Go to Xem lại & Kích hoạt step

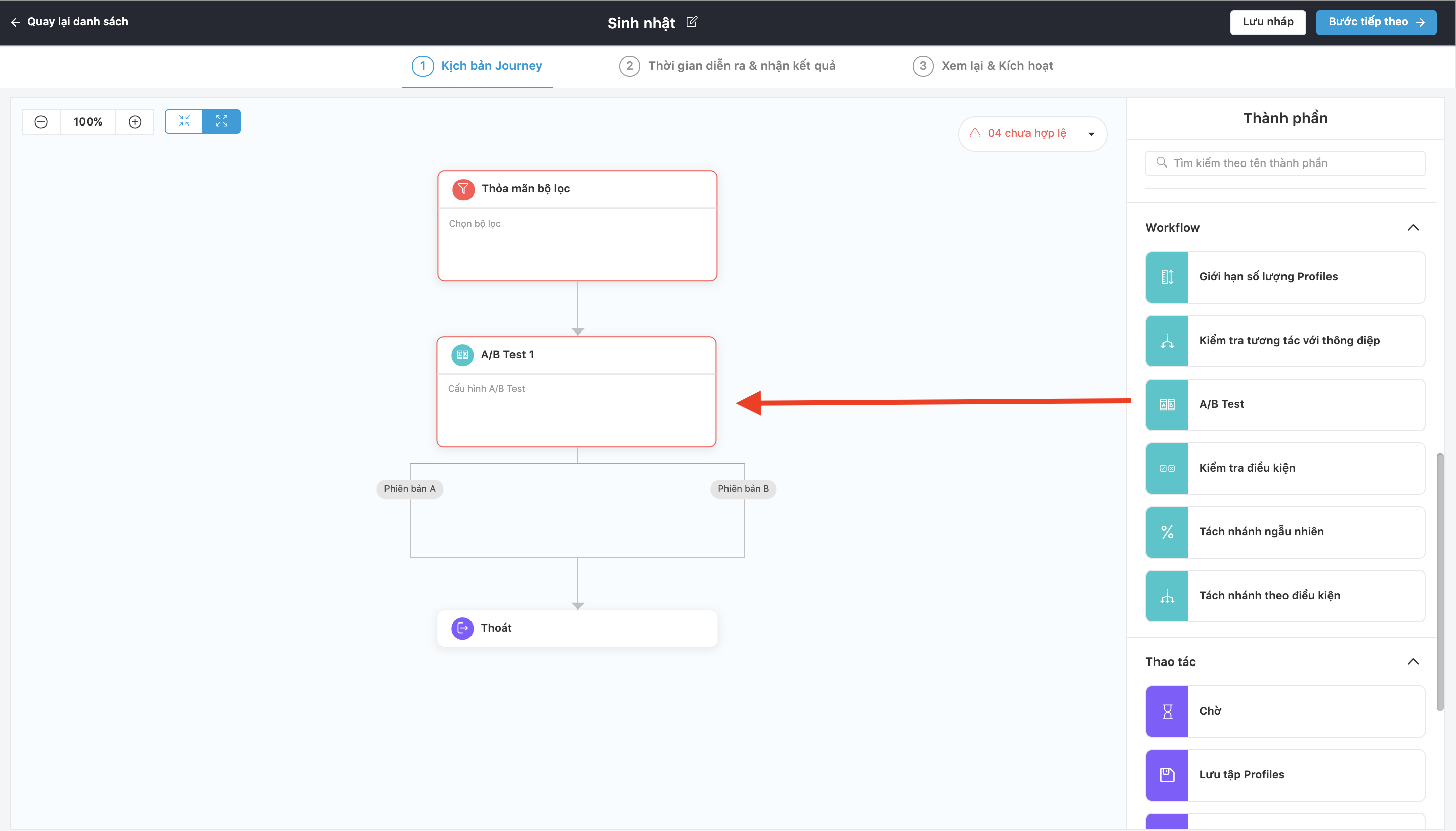pyautogui.click(x=983, y=66)
